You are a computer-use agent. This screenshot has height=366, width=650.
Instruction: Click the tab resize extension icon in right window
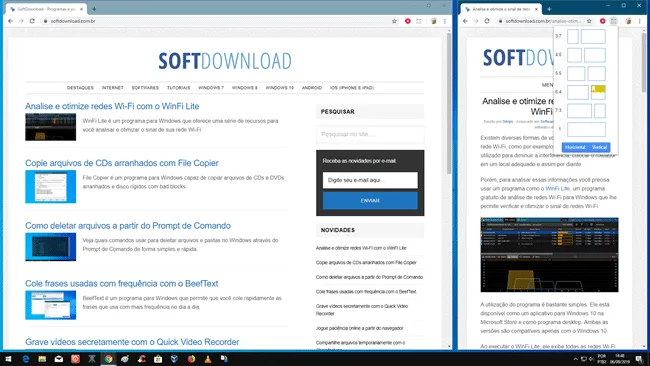tap(614, 21)
